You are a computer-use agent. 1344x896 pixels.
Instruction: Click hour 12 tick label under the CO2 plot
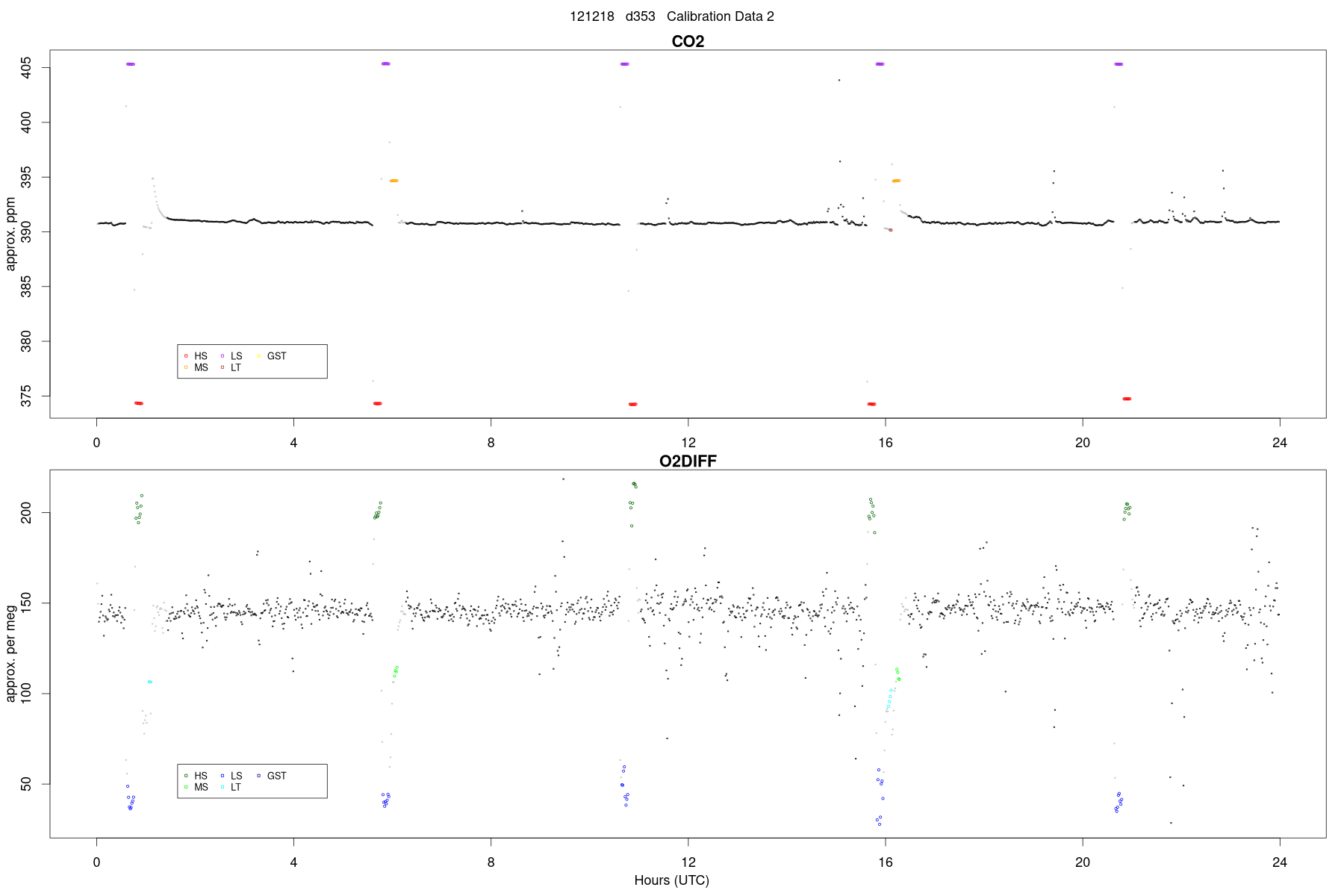688,443
